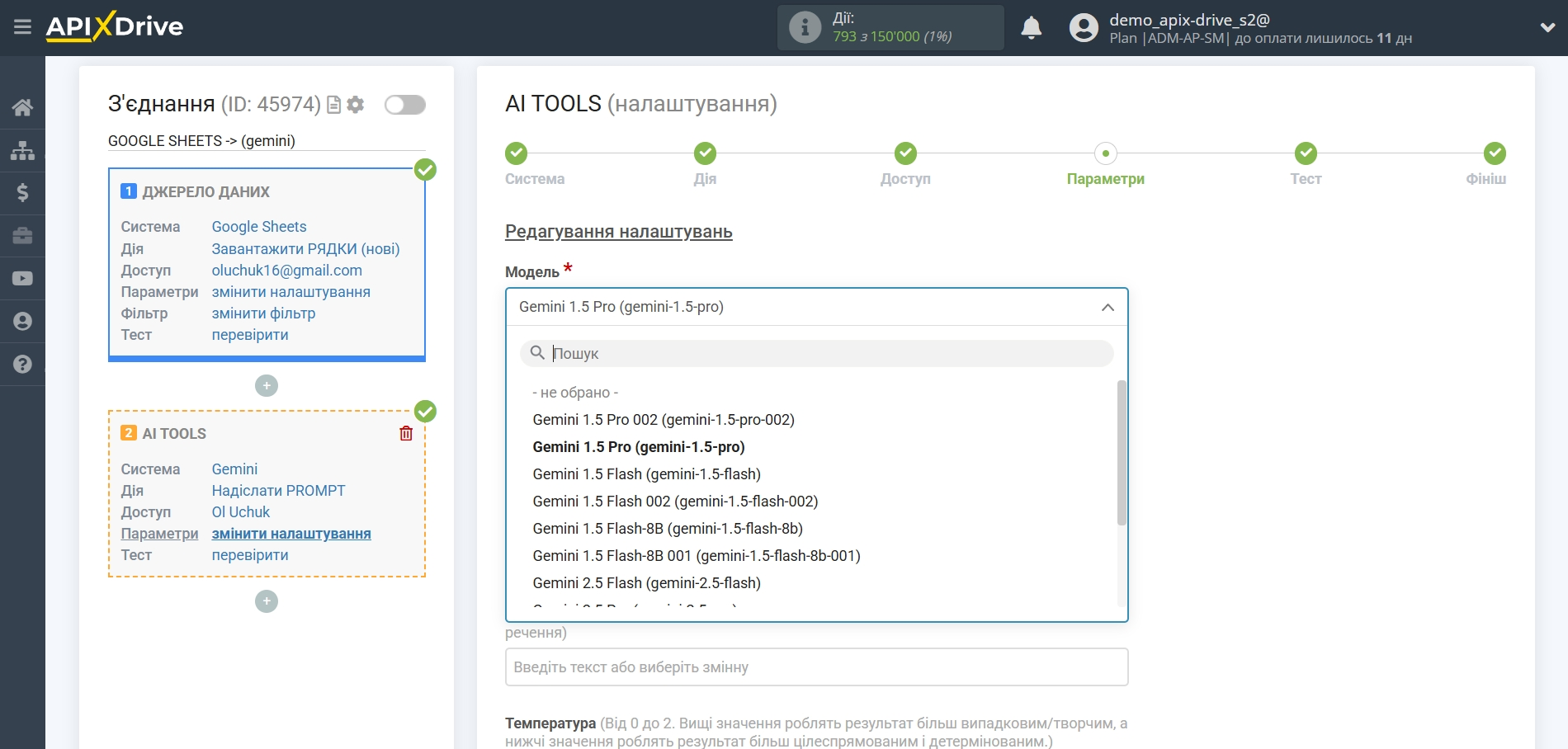This screenshot has width=1568, height=749.
Task: Select Gemini 1.5 Pro 002 model
Action: pyautogui.click(x=664, y=420)
